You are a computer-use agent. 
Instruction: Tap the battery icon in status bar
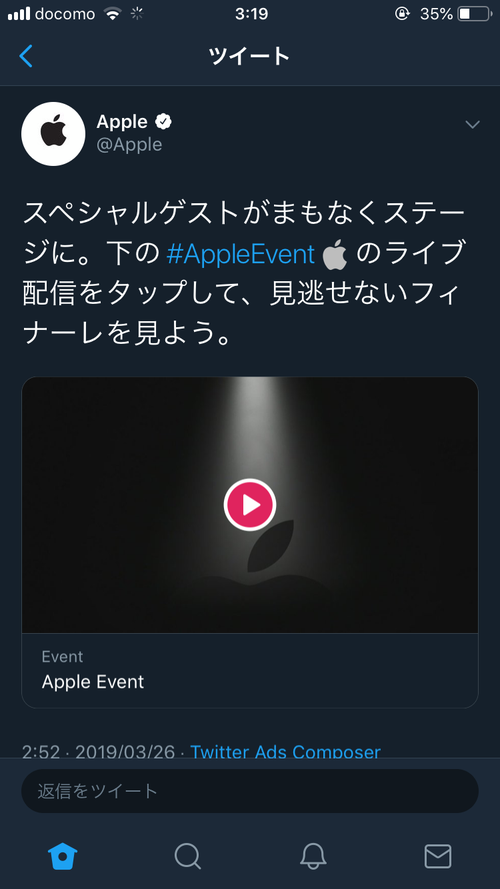pos(475,14)
